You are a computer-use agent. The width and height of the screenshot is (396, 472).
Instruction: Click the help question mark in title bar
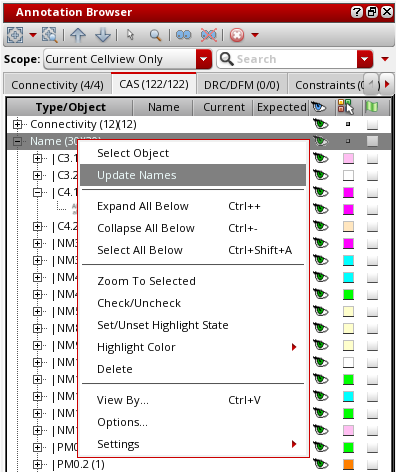pos(357,12)
